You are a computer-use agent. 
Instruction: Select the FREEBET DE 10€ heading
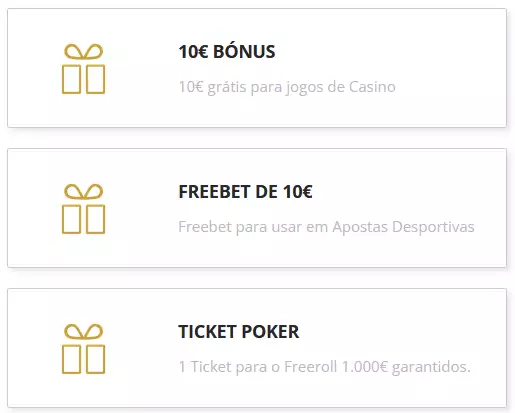point(245,192)
